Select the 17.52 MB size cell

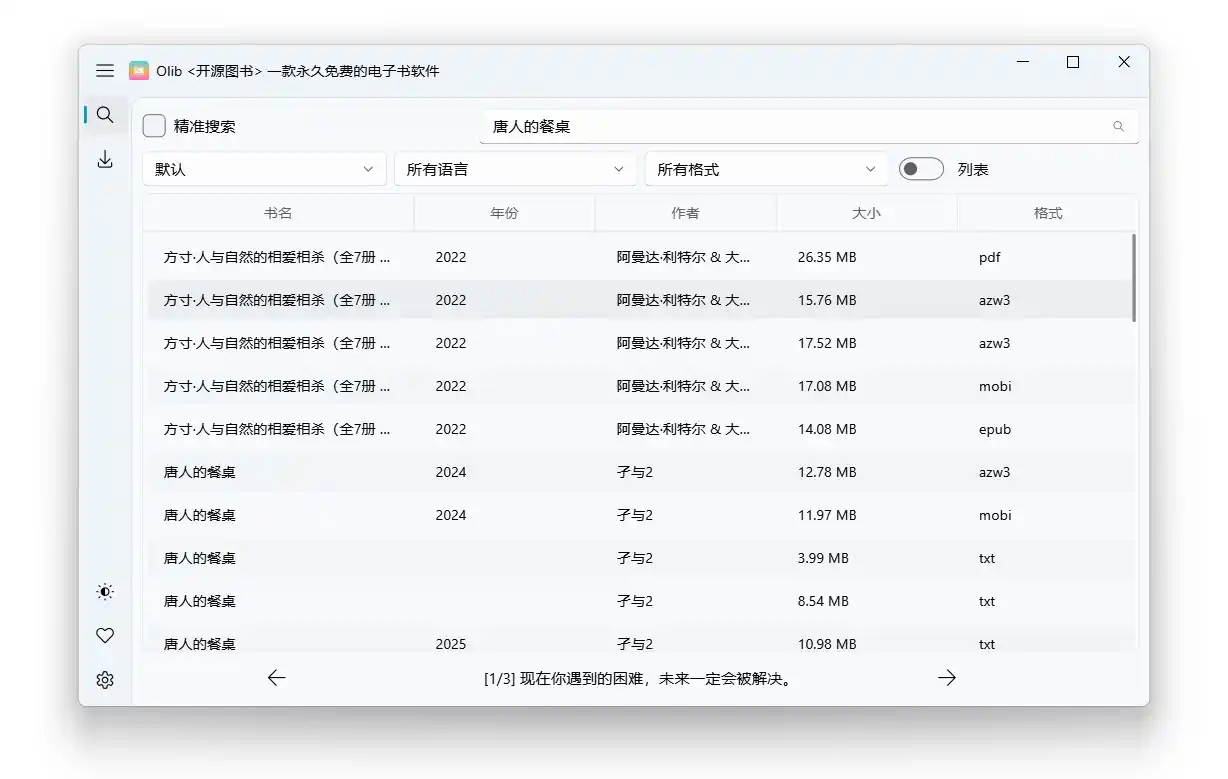(x=827, y=343)
